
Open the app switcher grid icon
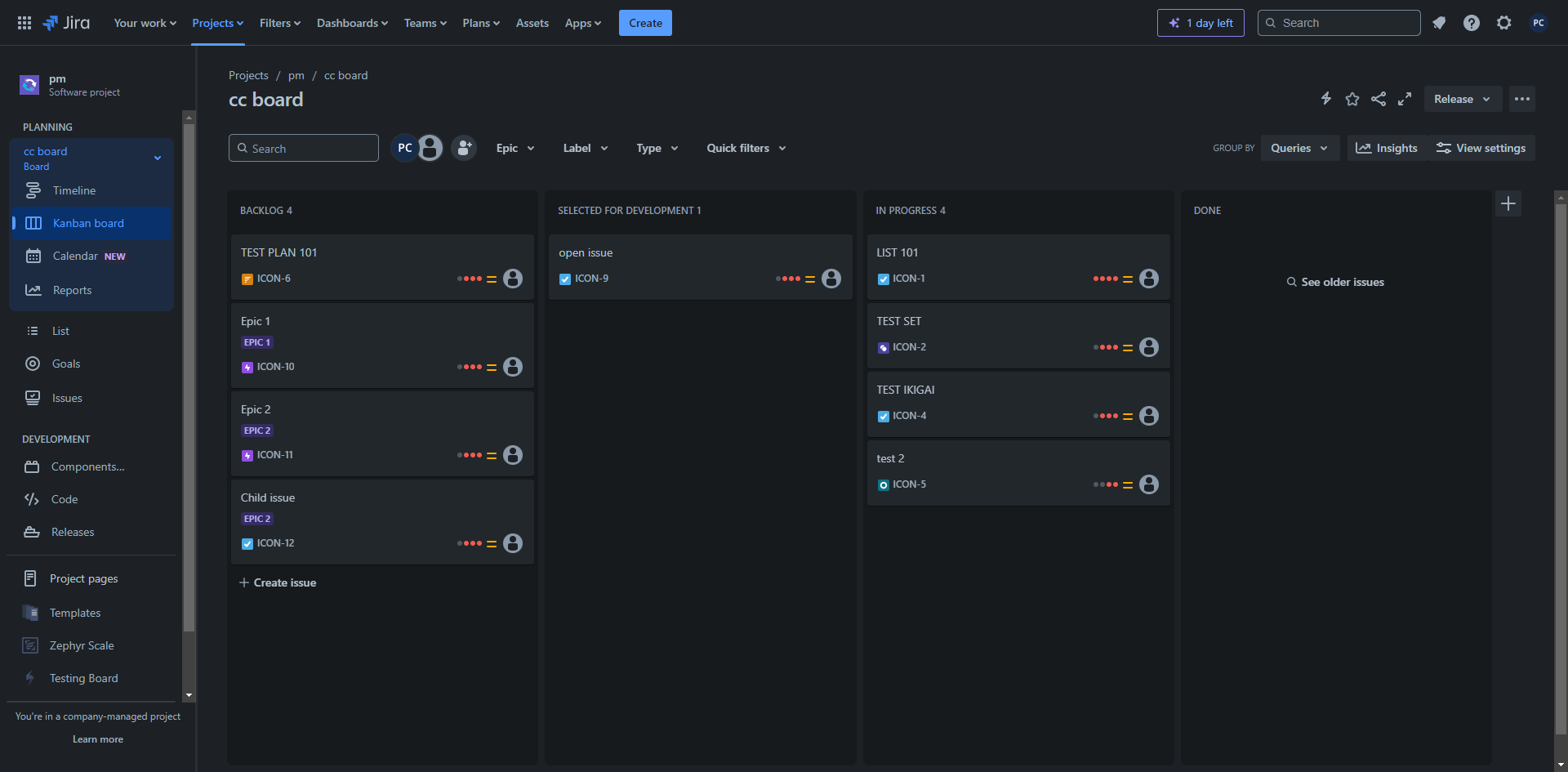(24, 23)
